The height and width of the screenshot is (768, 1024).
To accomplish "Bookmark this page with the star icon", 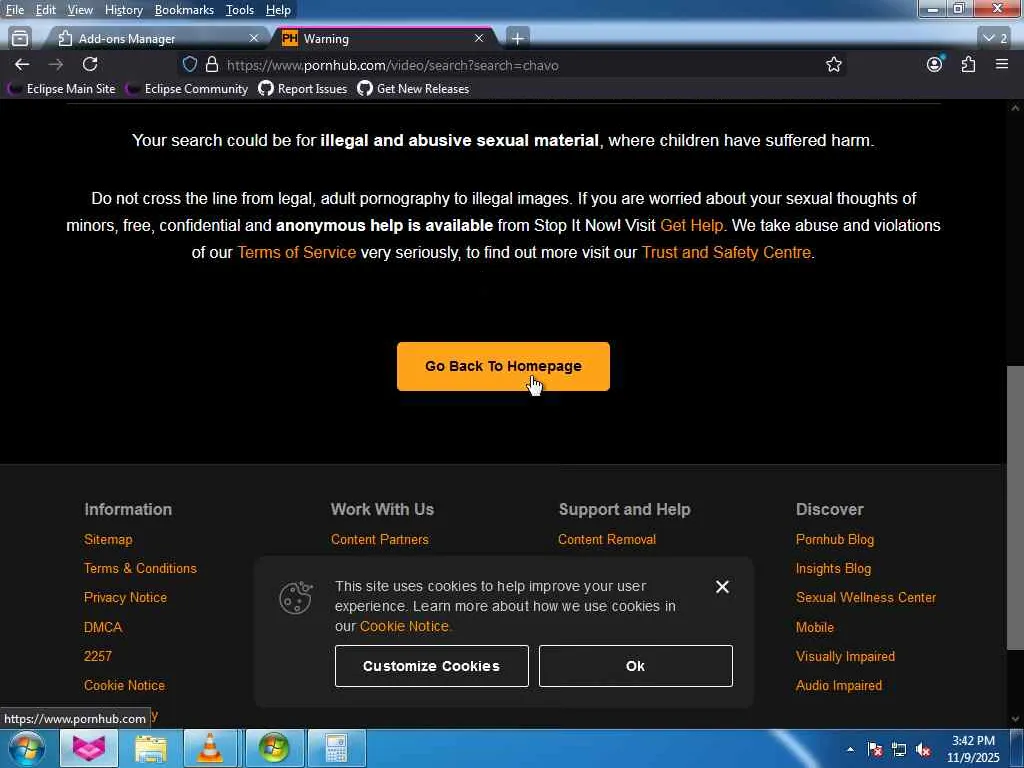I will point(833,65).
